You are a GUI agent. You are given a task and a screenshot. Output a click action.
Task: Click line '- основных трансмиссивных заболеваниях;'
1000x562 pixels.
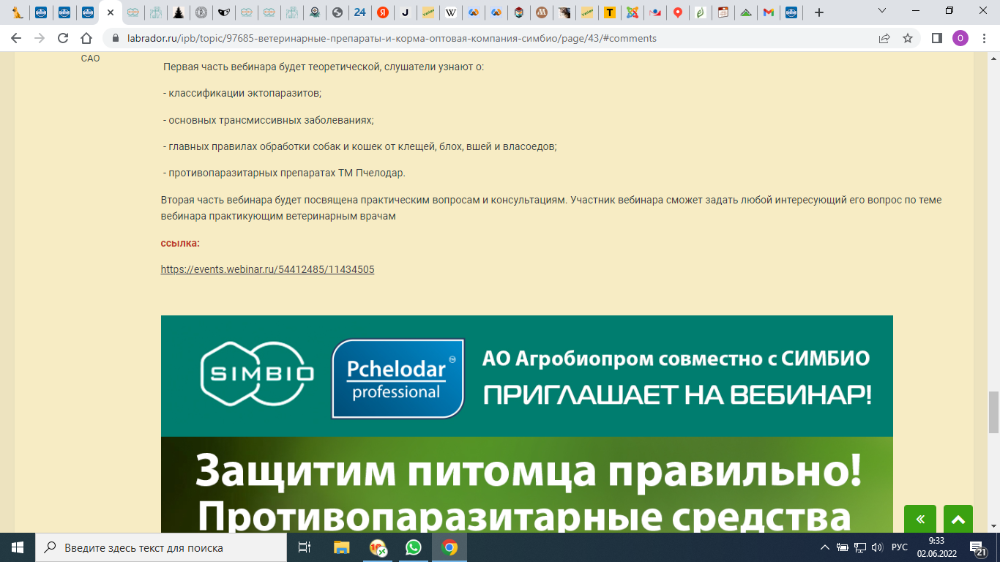click(268, 120)
